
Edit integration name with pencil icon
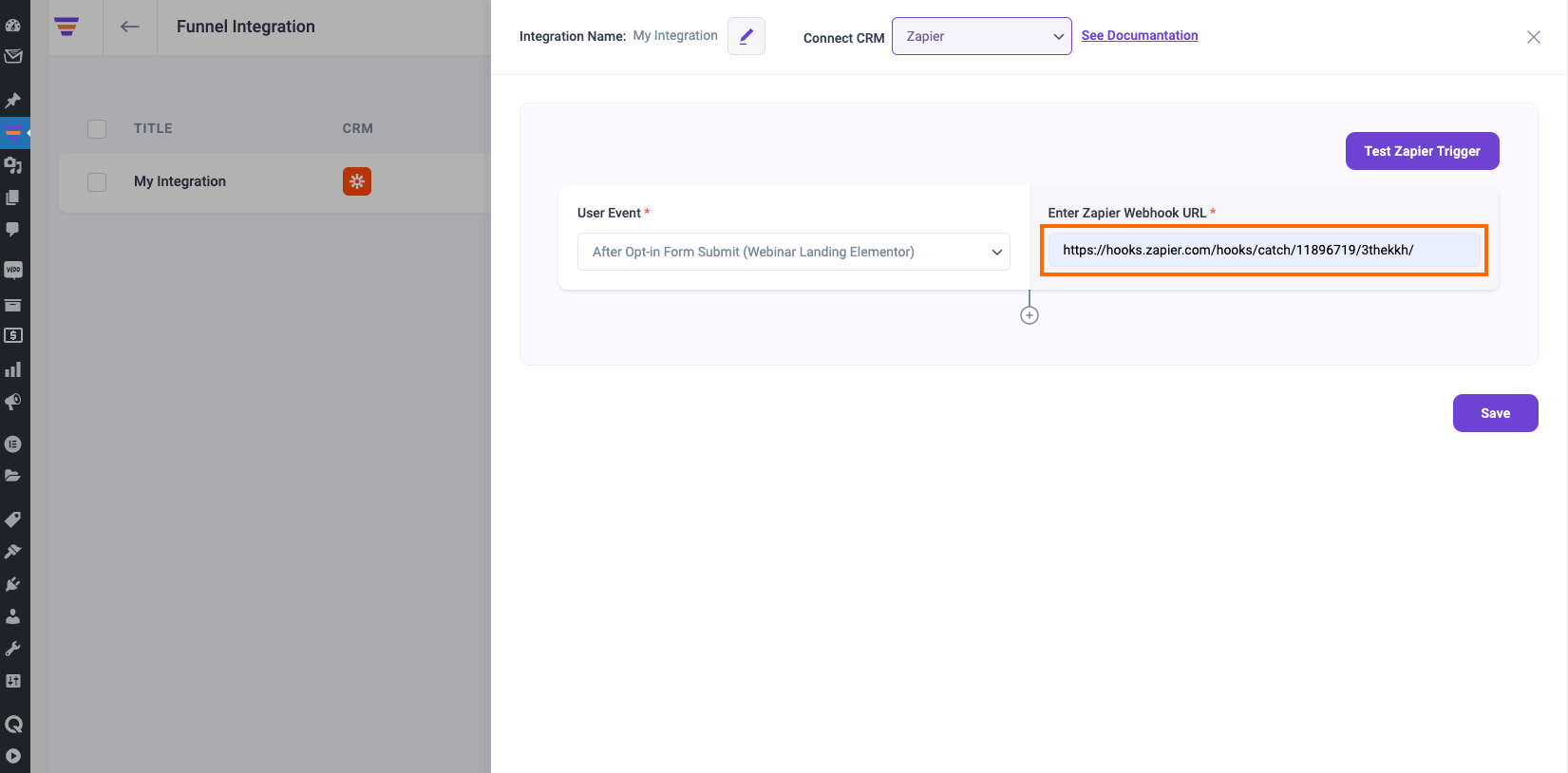point(746,36)
